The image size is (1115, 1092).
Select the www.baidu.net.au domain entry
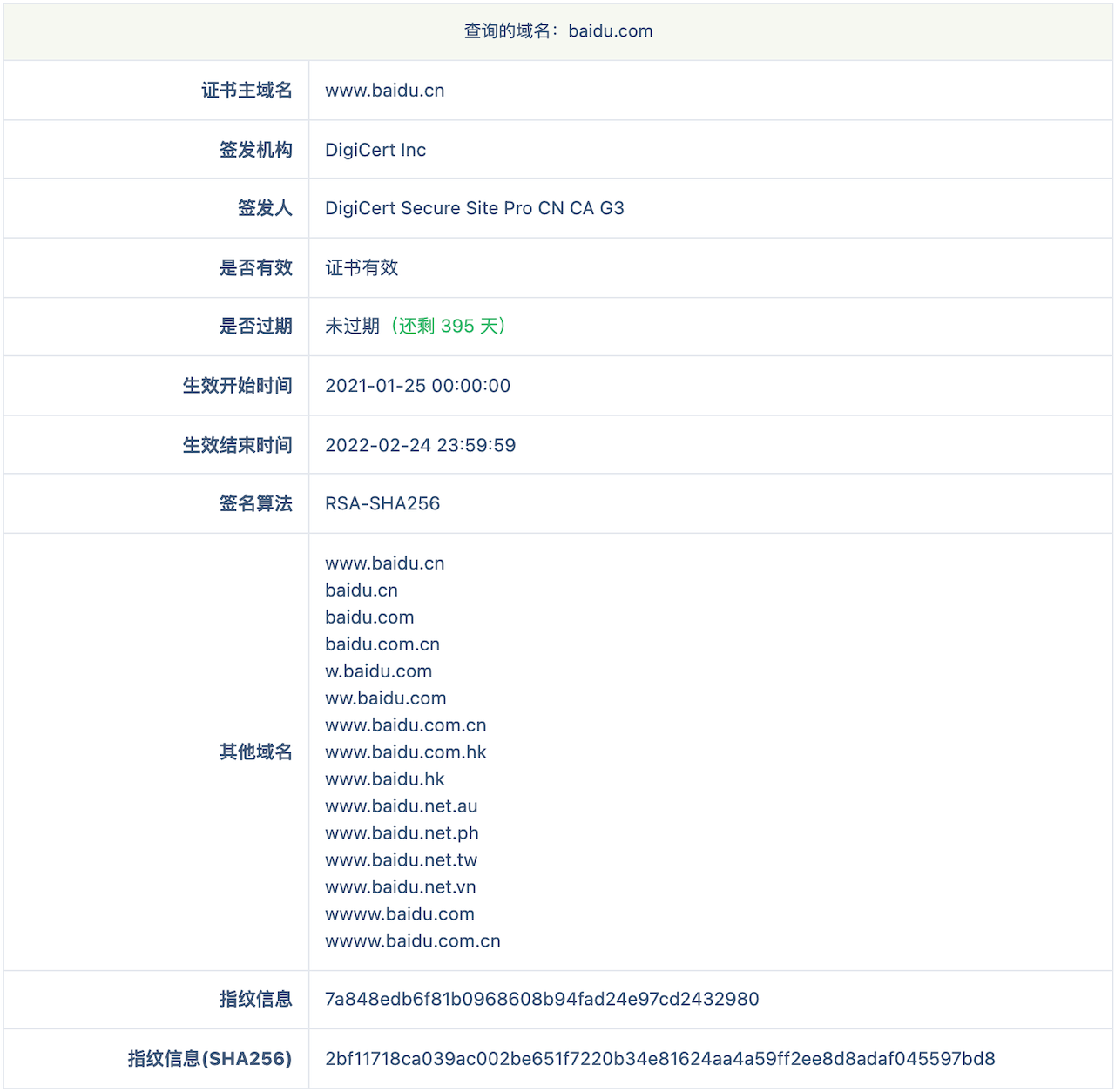coord(401,806)
